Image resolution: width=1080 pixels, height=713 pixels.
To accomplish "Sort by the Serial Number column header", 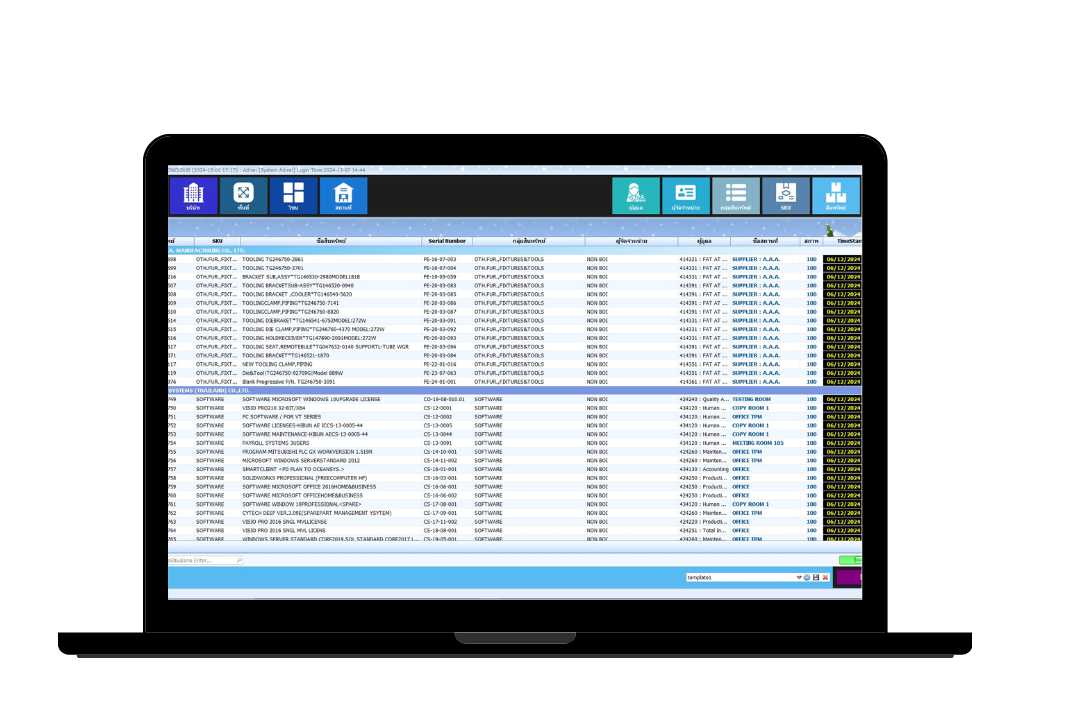I will (447, 241).
